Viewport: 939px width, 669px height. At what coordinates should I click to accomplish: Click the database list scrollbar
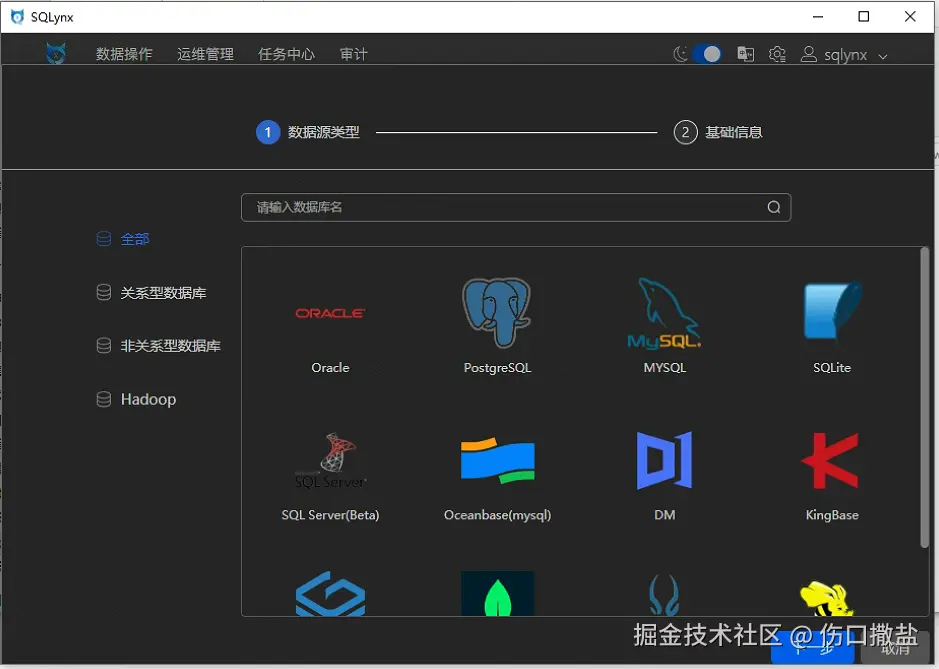click(x=925, y=397)
